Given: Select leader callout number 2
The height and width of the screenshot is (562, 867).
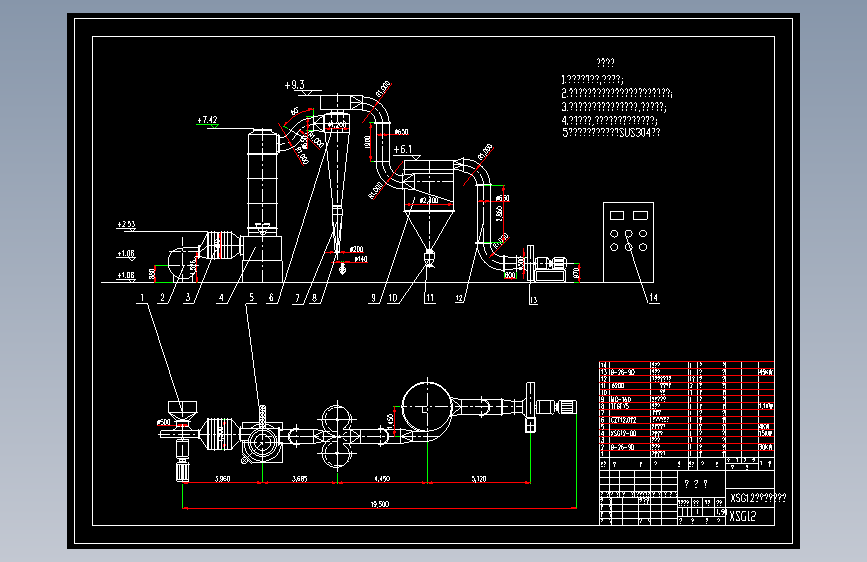Looking at the screenshot, I should [x=163, y=298].
